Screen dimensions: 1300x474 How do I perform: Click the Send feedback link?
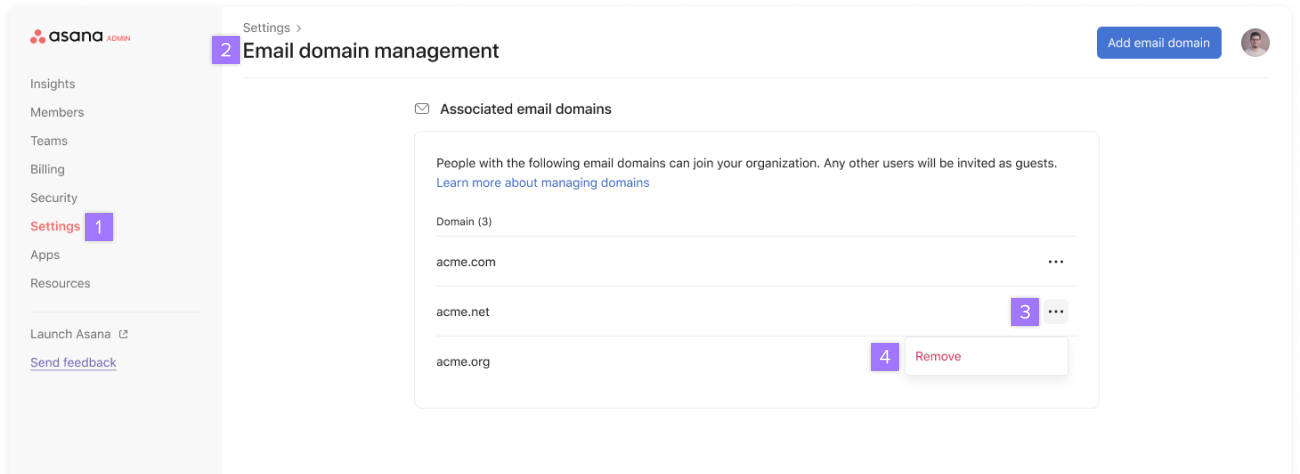point(73,362)
